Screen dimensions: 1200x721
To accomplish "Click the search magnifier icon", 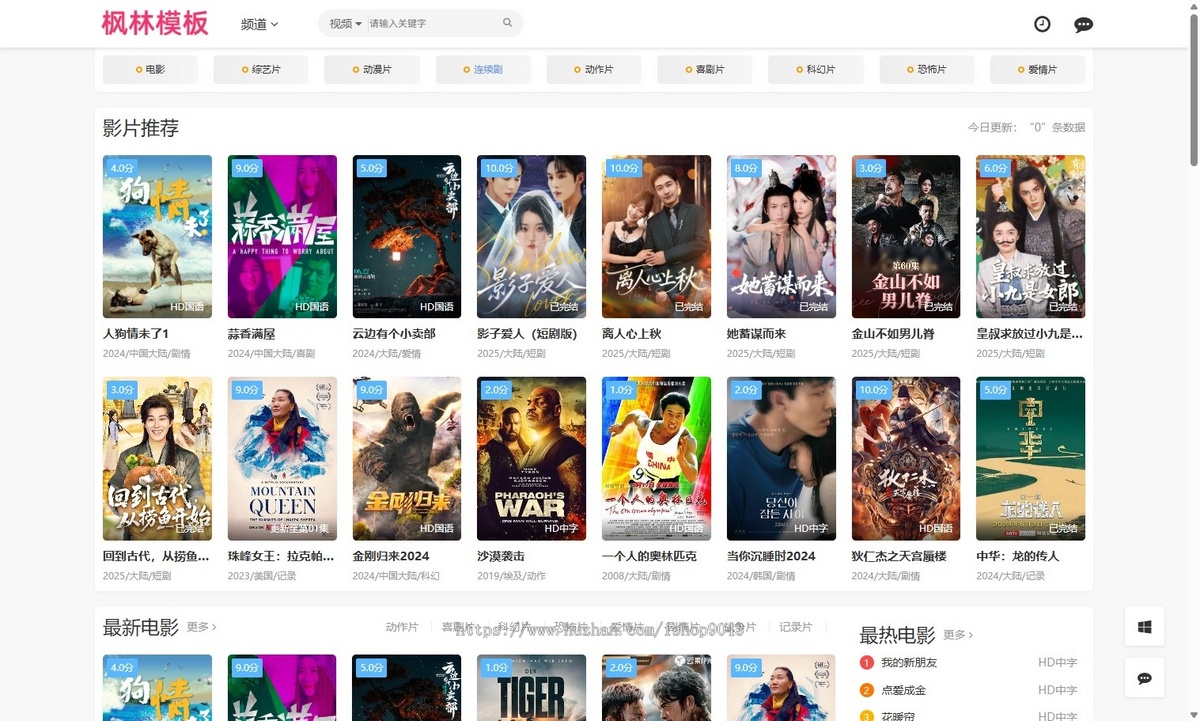I will coord(507,23).
